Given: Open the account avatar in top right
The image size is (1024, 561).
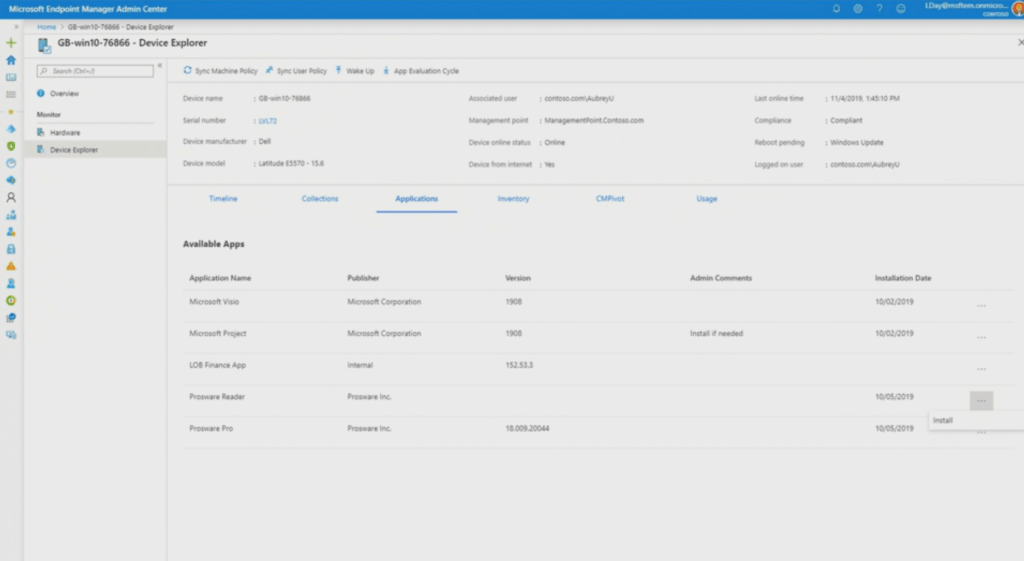Looking at the screenshot, I should click(x=1017, y=8).
